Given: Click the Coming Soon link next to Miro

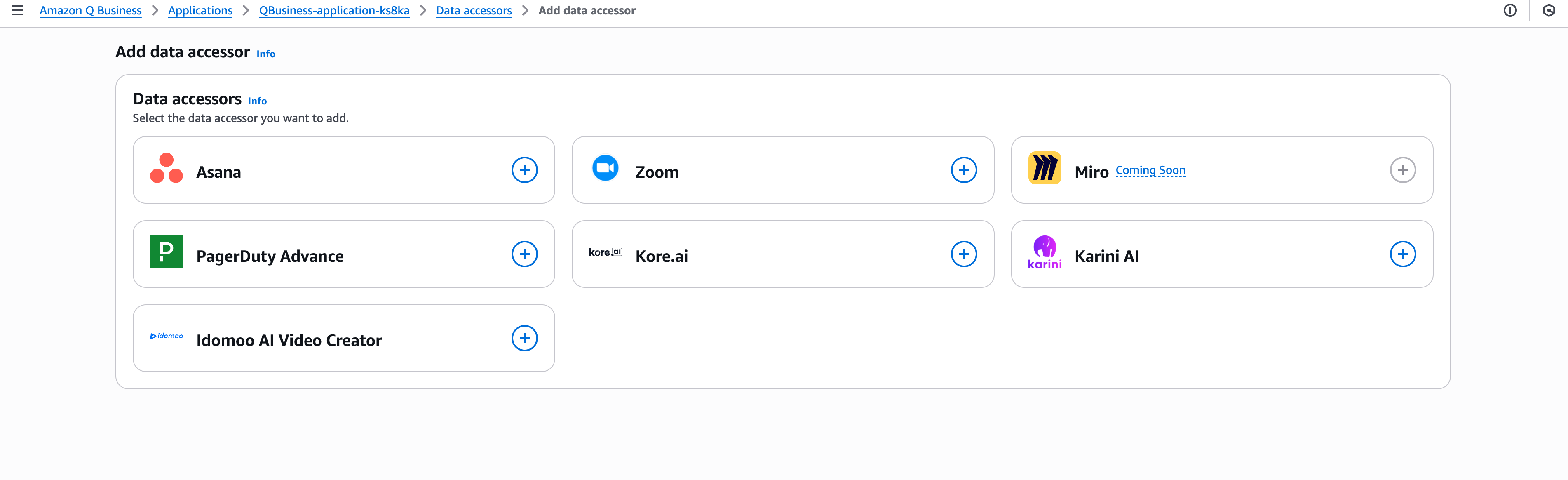Looking at the screenshot, I should (1150, 171).
